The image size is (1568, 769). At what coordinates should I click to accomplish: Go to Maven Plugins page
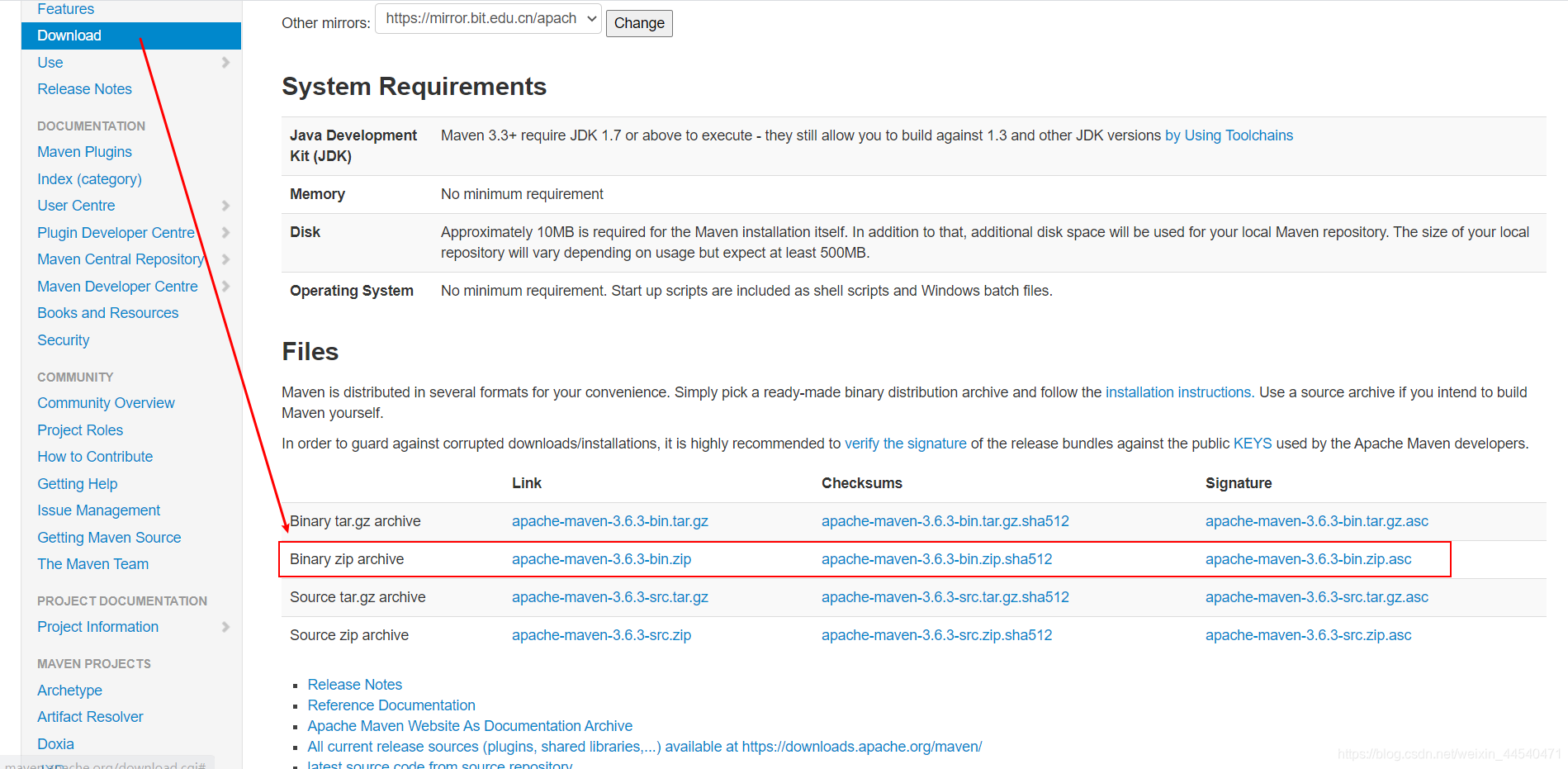click(84, 152)
